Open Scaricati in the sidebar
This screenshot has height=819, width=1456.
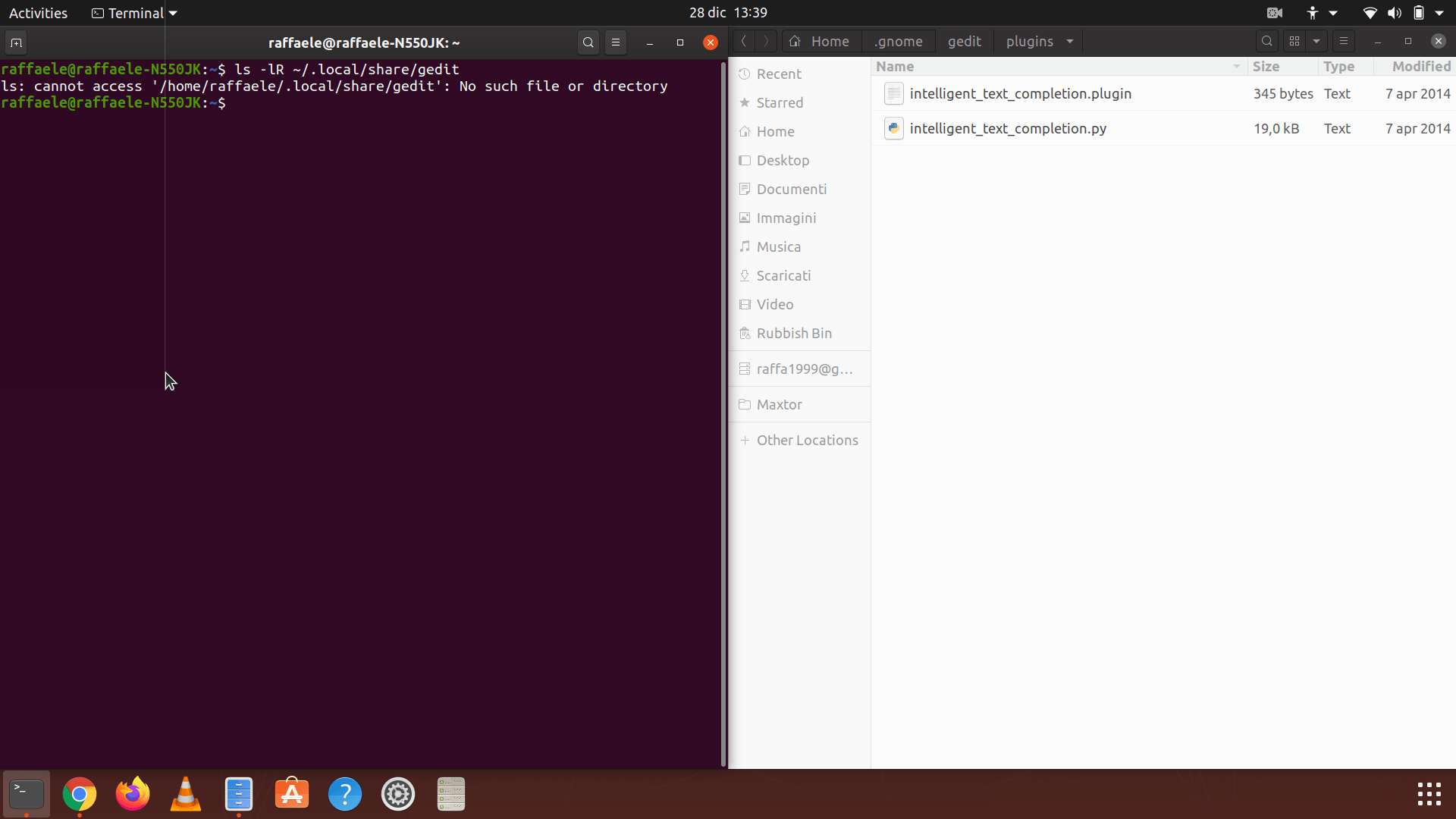point(783,275)
